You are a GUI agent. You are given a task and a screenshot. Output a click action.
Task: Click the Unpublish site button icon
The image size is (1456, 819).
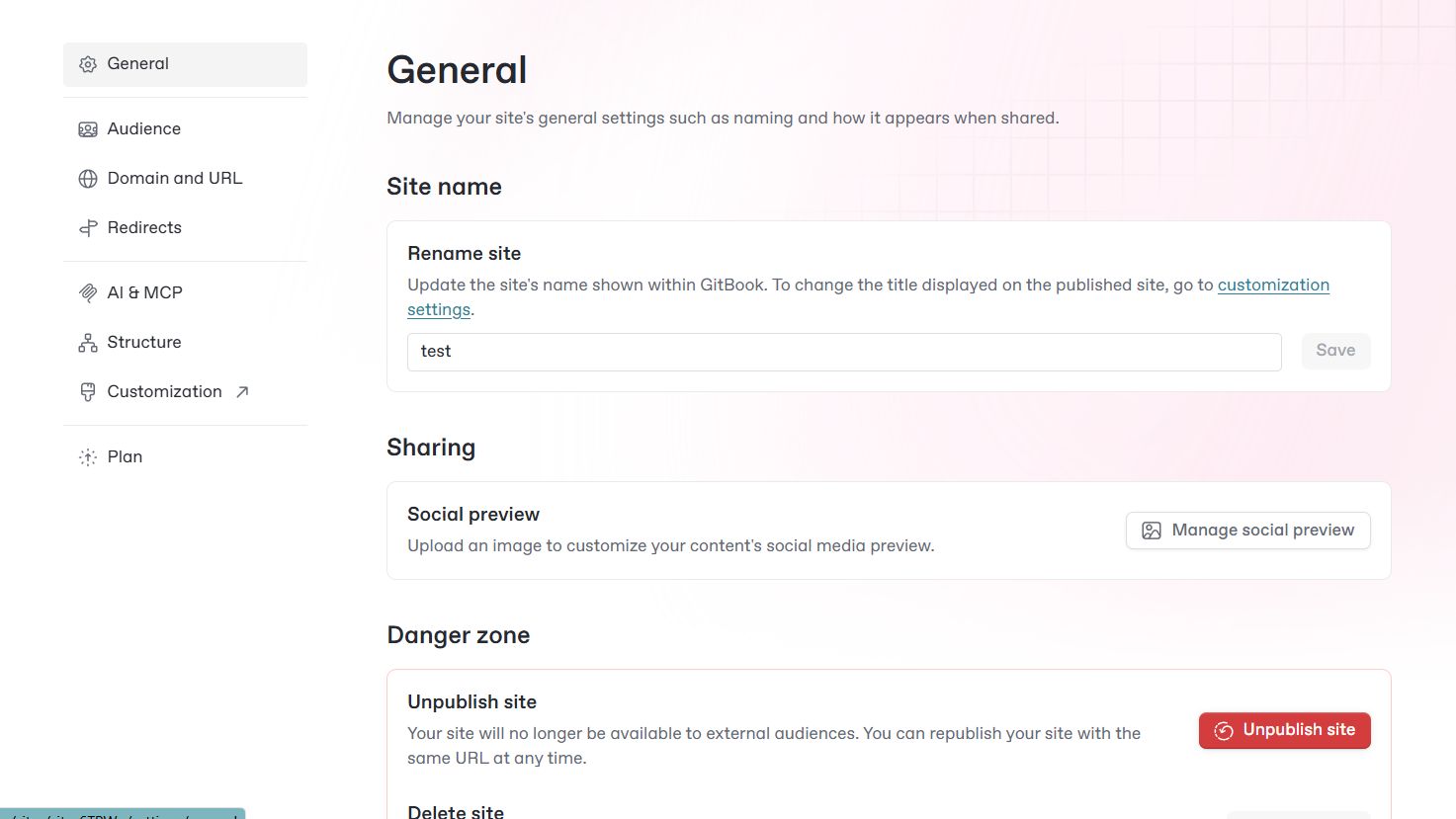coord(1224,731)
